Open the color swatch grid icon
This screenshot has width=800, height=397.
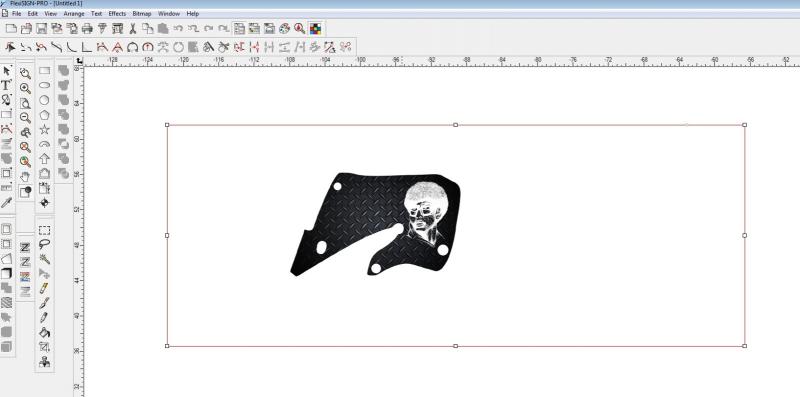[315, 29]
